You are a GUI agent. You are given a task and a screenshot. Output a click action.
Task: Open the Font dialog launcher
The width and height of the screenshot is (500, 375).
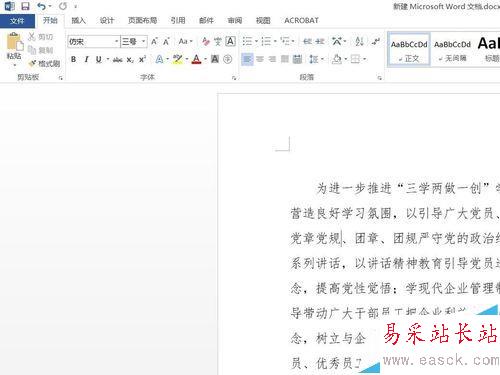pos(234,78)
